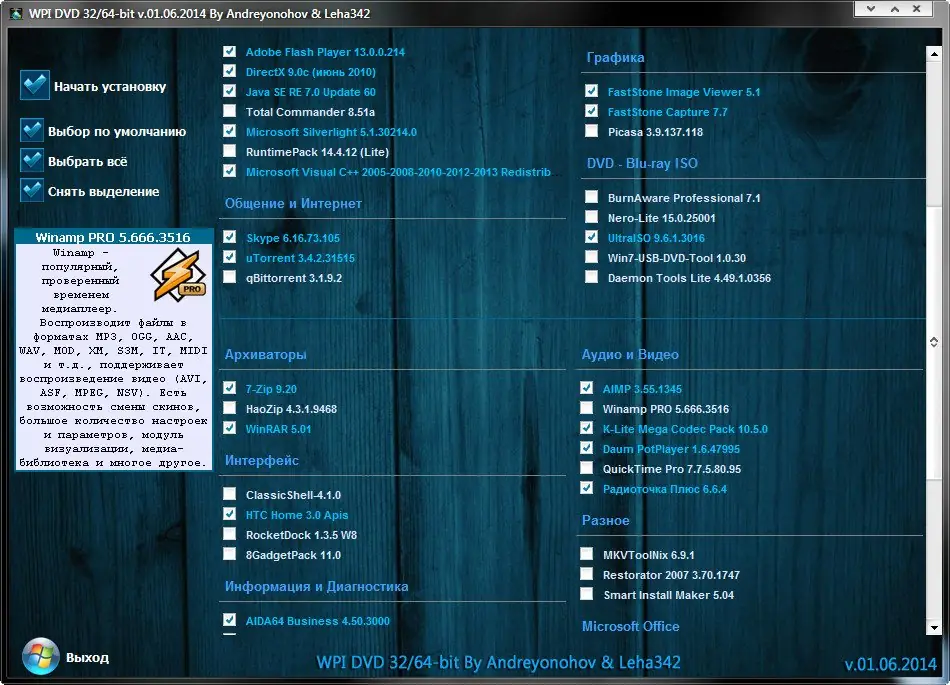Click the Winamp PRO 5.666.3516 description title

pyautogui.click(x=113, y=237)
